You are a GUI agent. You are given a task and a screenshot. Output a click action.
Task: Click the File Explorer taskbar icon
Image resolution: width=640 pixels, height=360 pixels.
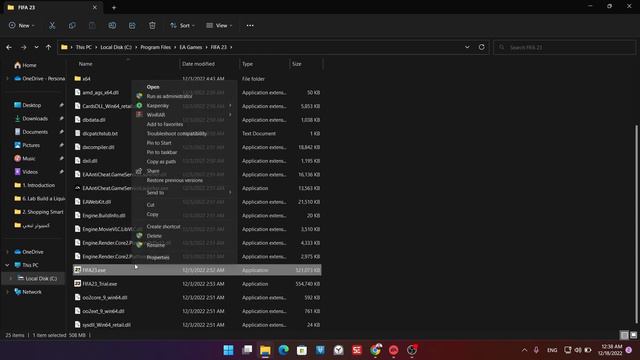265,350
